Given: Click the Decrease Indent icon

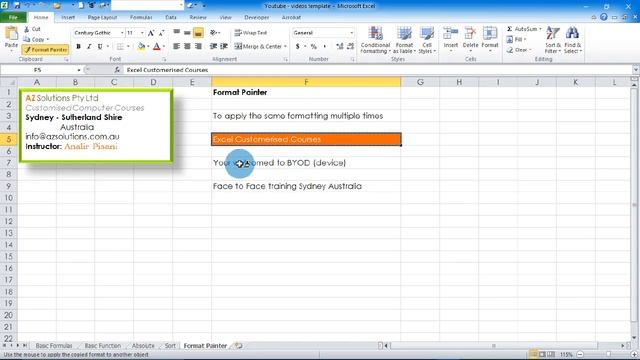Looking at the screenshot, I should [213, 47].
